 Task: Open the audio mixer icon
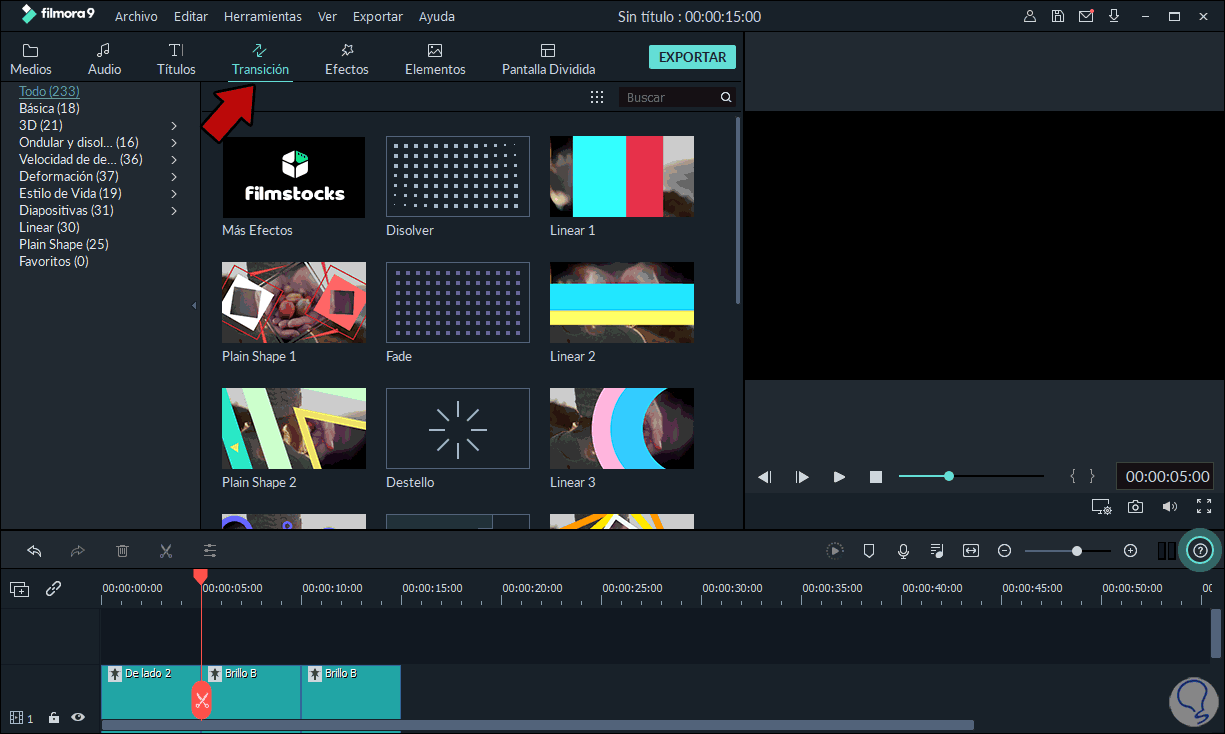[x=936, y=550]
